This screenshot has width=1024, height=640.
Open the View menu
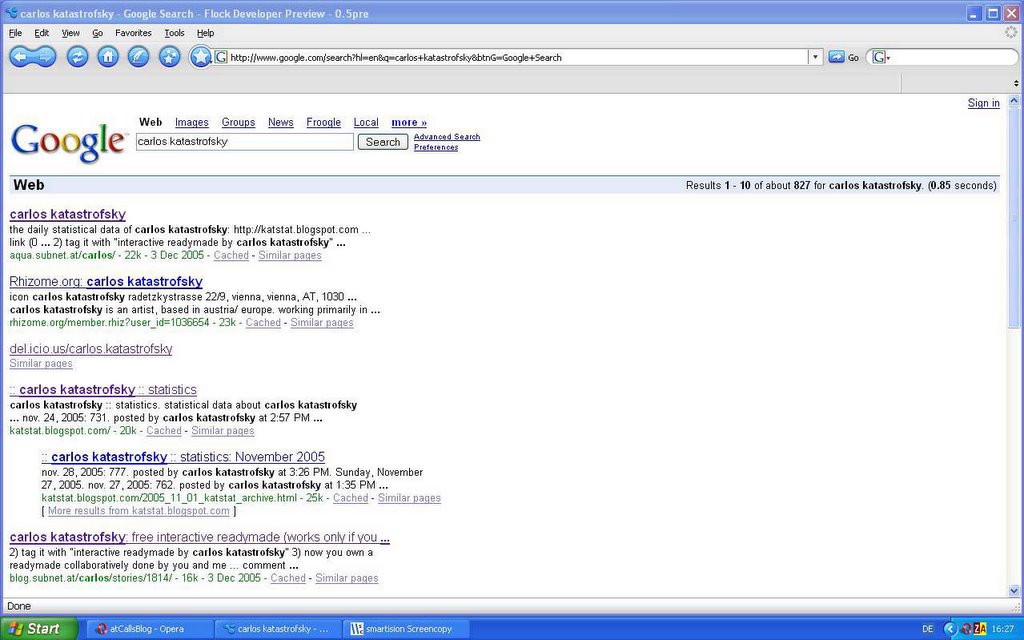coord(71,33)
